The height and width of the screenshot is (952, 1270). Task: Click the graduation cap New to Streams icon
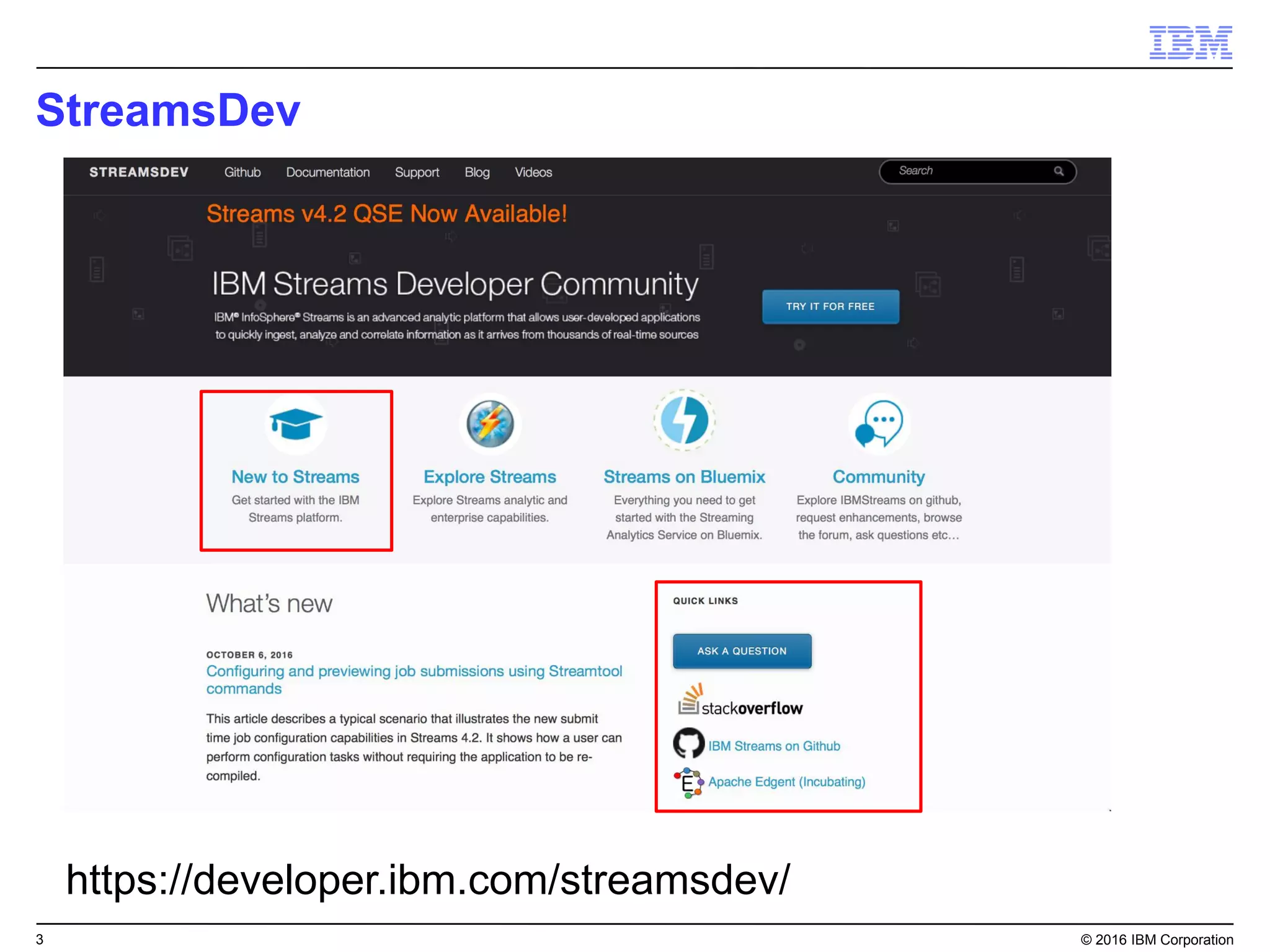coord(296,424)
